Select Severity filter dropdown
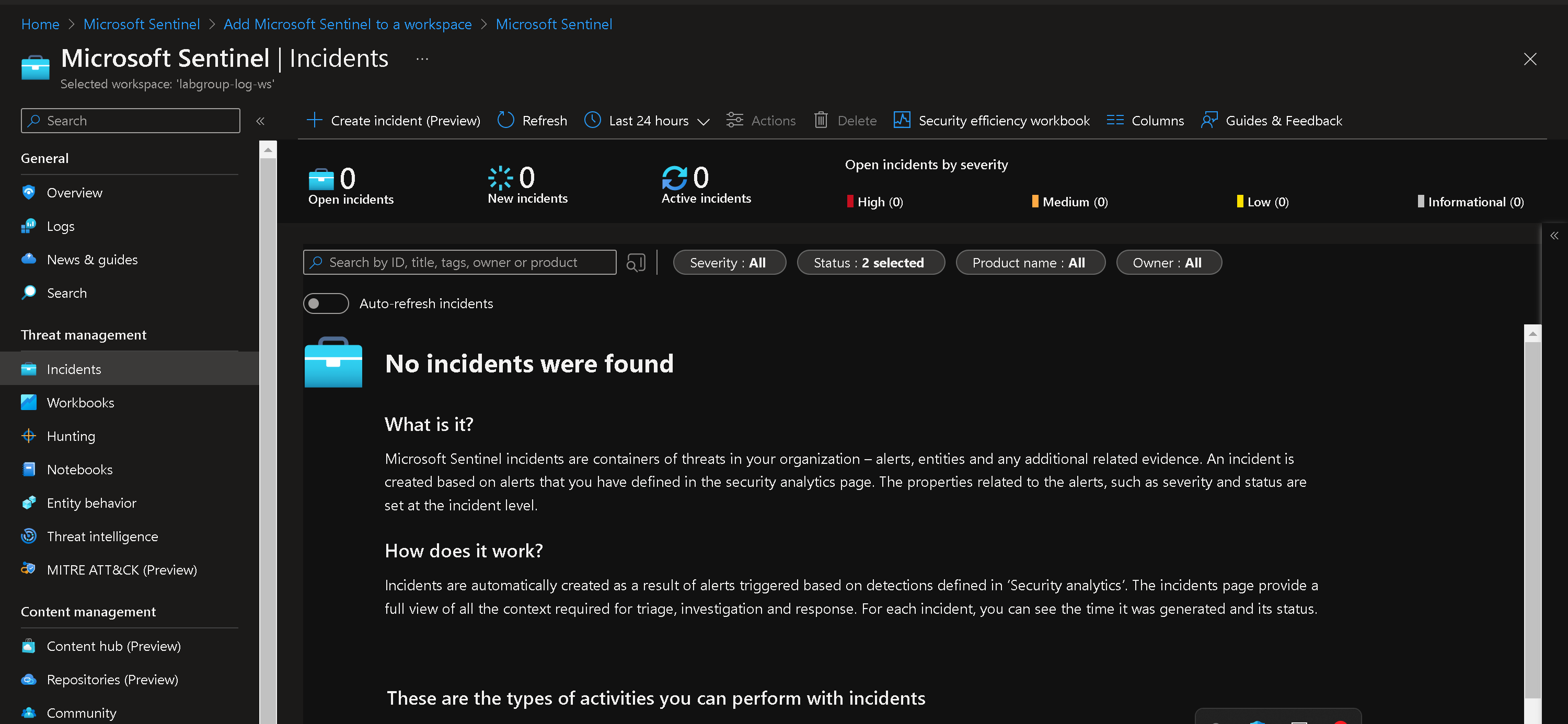 pyautogui.click(x=728, y=262)
